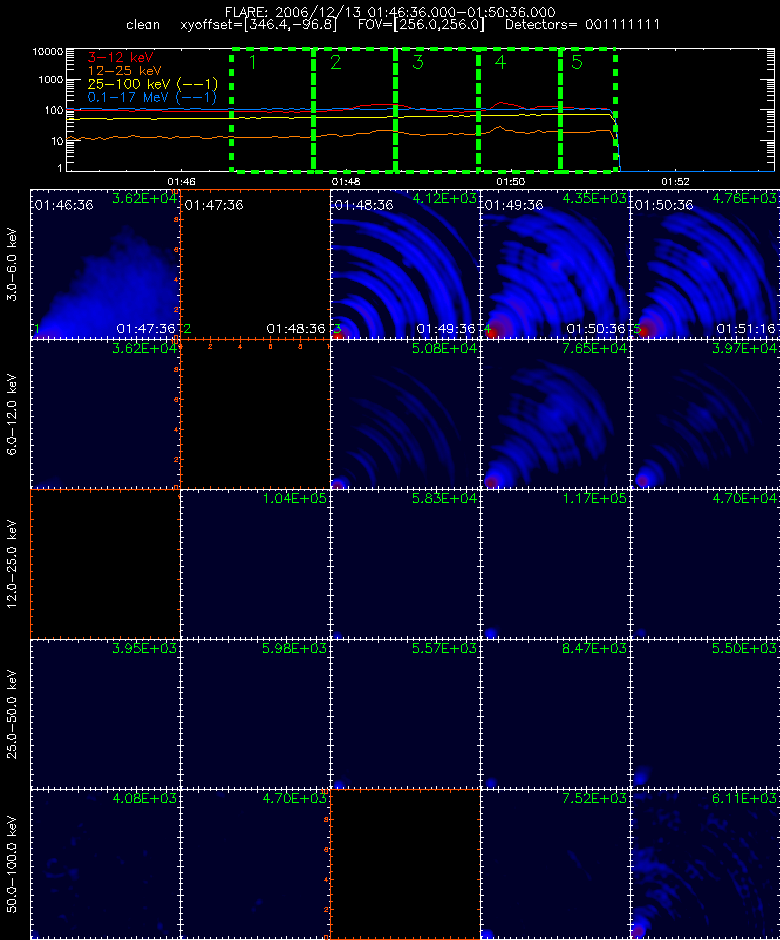The width and height of the screenshot is (780, 940).
Task: Select the 25.0-50.0 keV image peaking at 5.57E+03
Action: coord(405,714)
